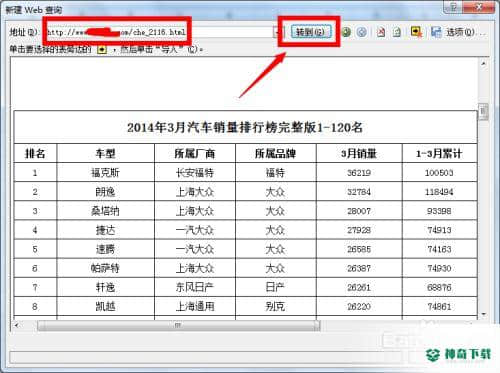Open 选项 (Options) in the toolbar
Image resolution: width=500 pixels, height=373 pixels.
pos(460,32)
